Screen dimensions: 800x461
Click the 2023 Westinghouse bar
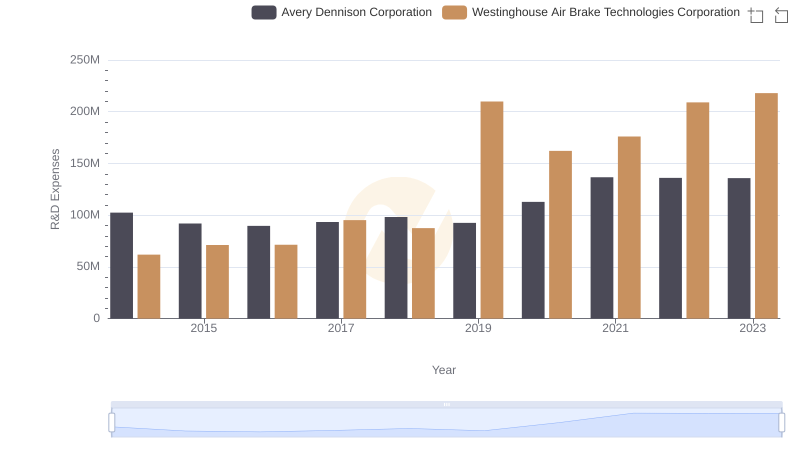coord(766,206)
